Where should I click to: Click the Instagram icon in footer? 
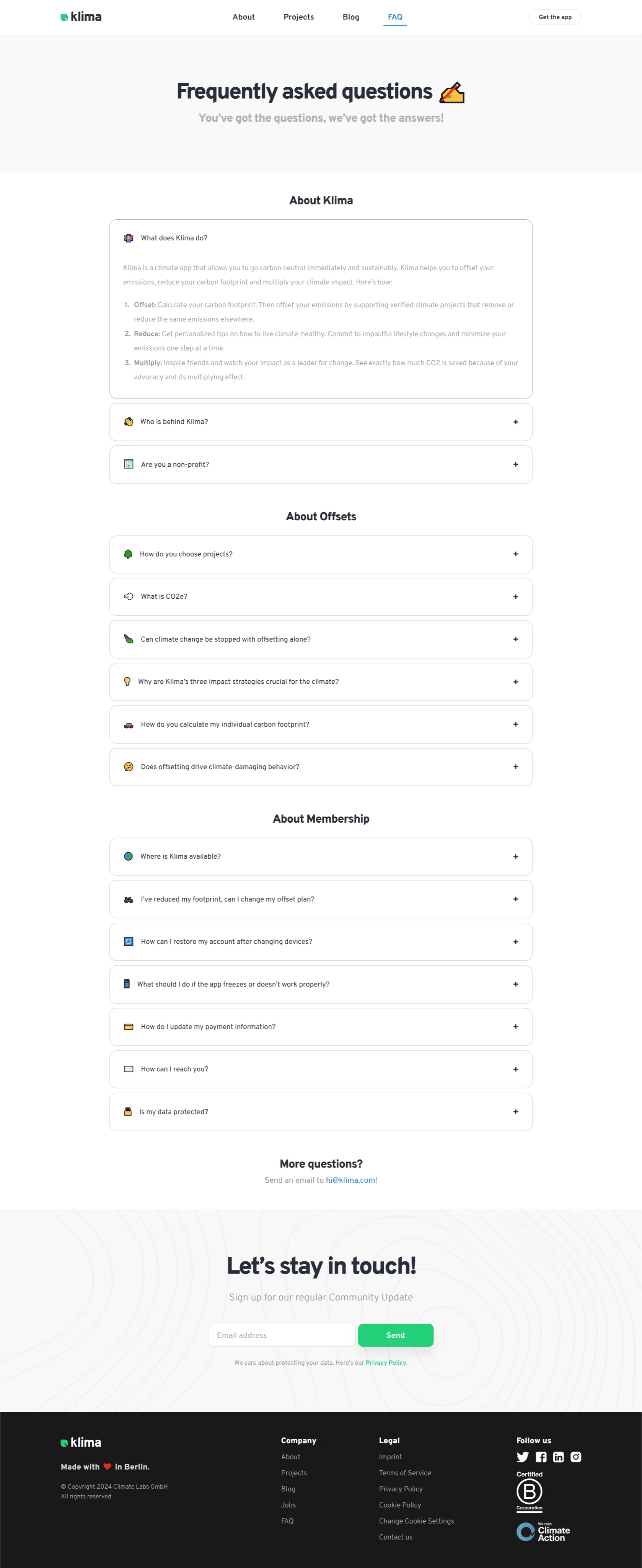(x=576, y=1457)
